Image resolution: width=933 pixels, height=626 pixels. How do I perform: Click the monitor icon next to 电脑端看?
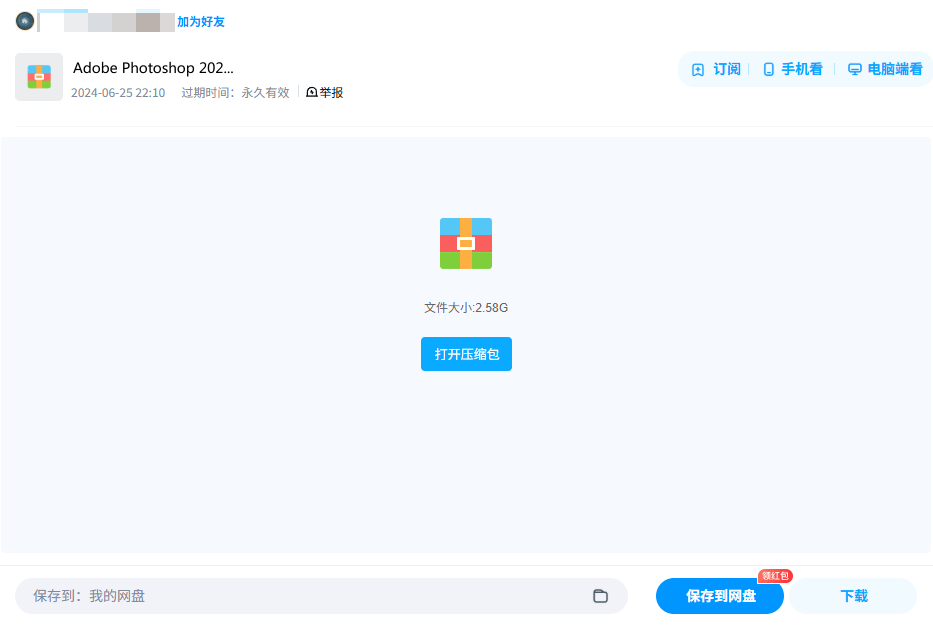coord(853,69)
